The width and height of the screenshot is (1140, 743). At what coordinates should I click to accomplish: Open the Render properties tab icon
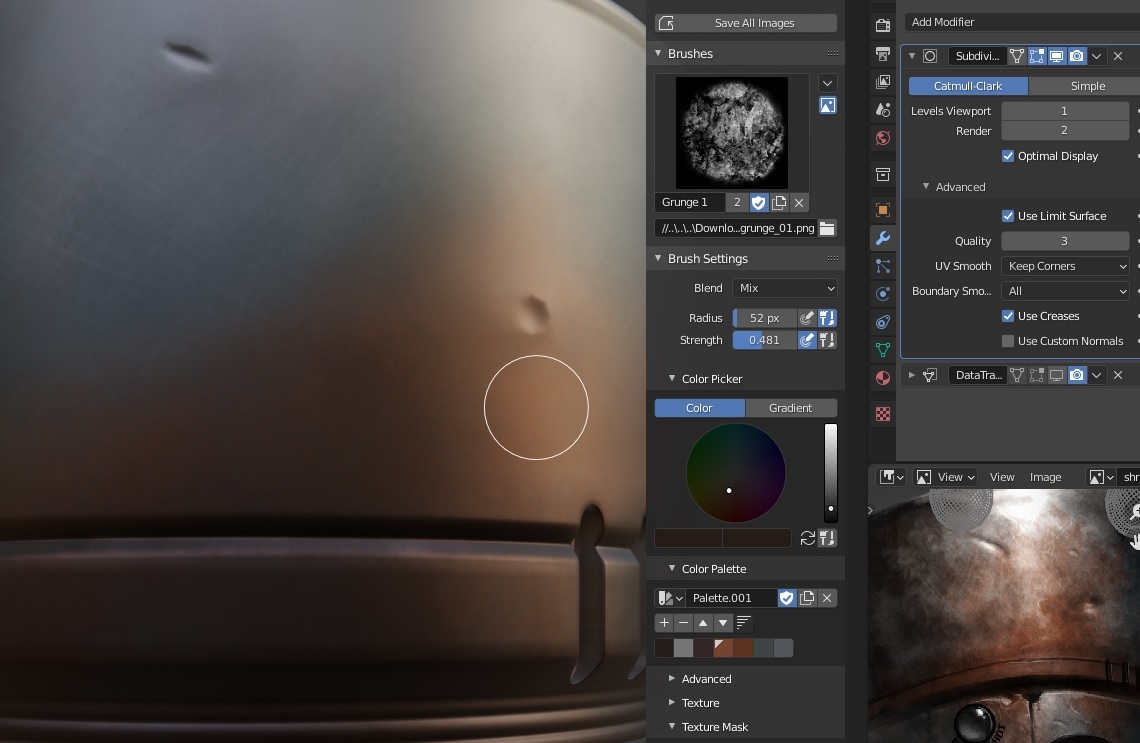[883, 25]
